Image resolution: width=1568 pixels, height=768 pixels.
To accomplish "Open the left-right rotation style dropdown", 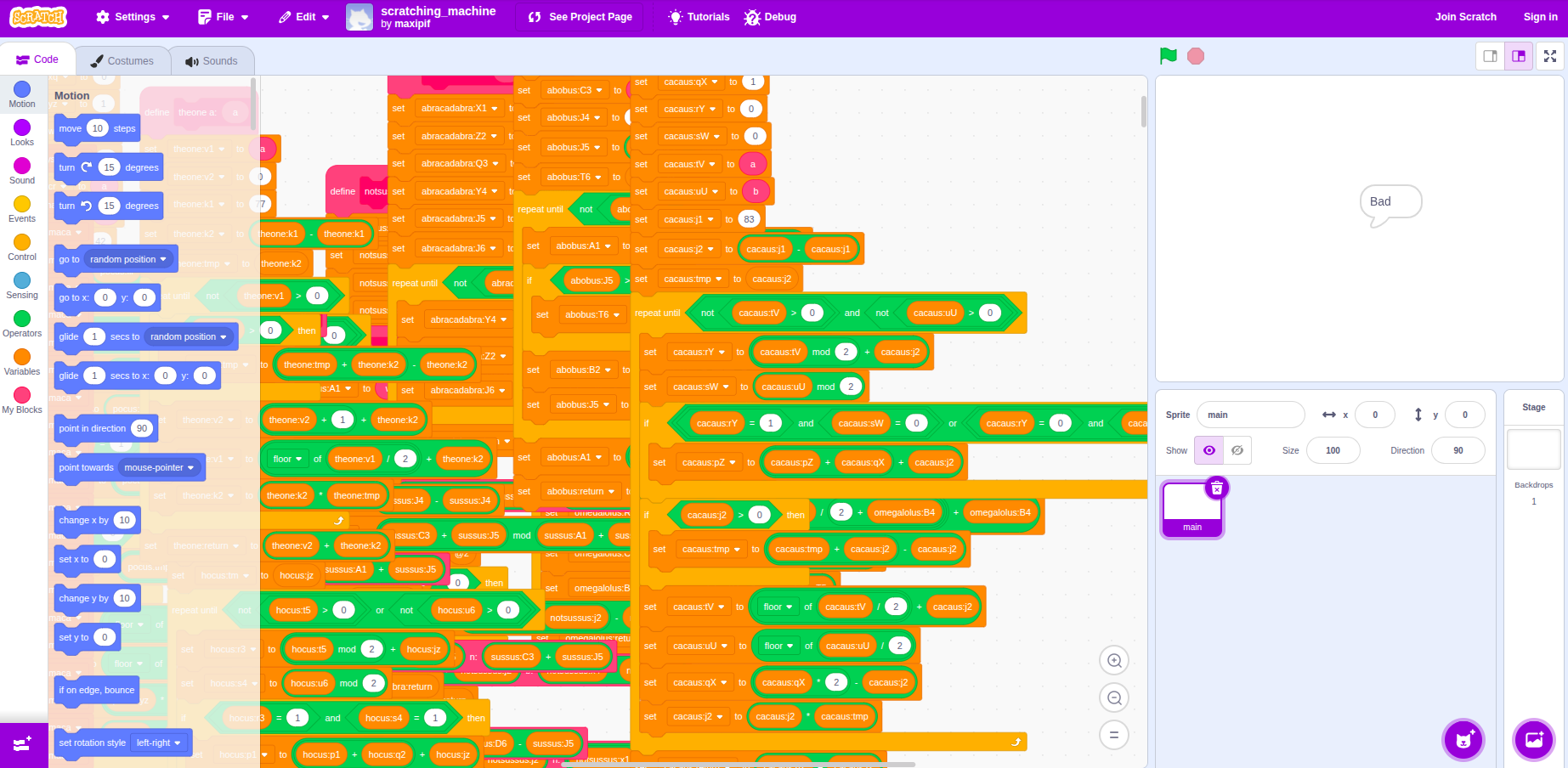I will 159,743.
